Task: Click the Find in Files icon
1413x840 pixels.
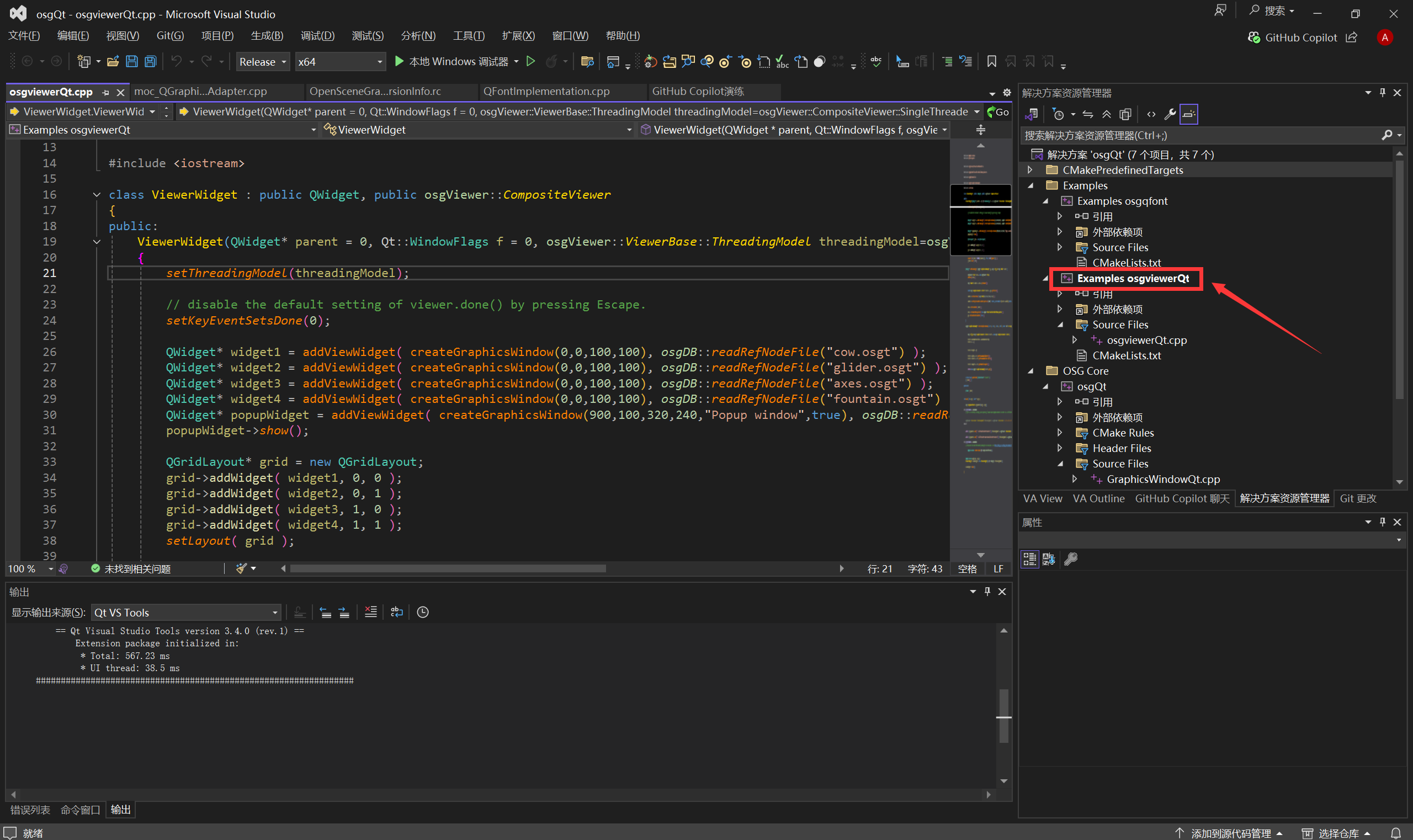Action: click(587, 61)
